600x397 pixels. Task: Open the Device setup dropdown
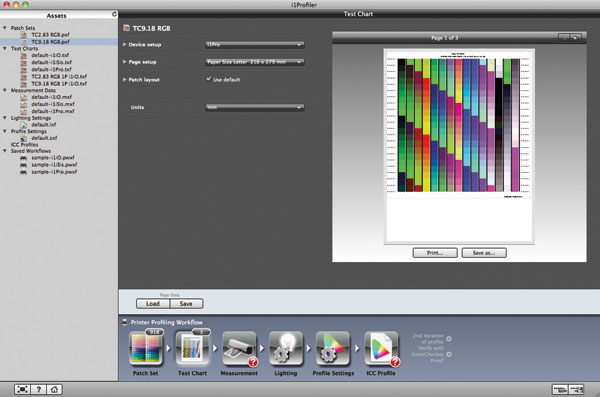(x=255, y=44)
